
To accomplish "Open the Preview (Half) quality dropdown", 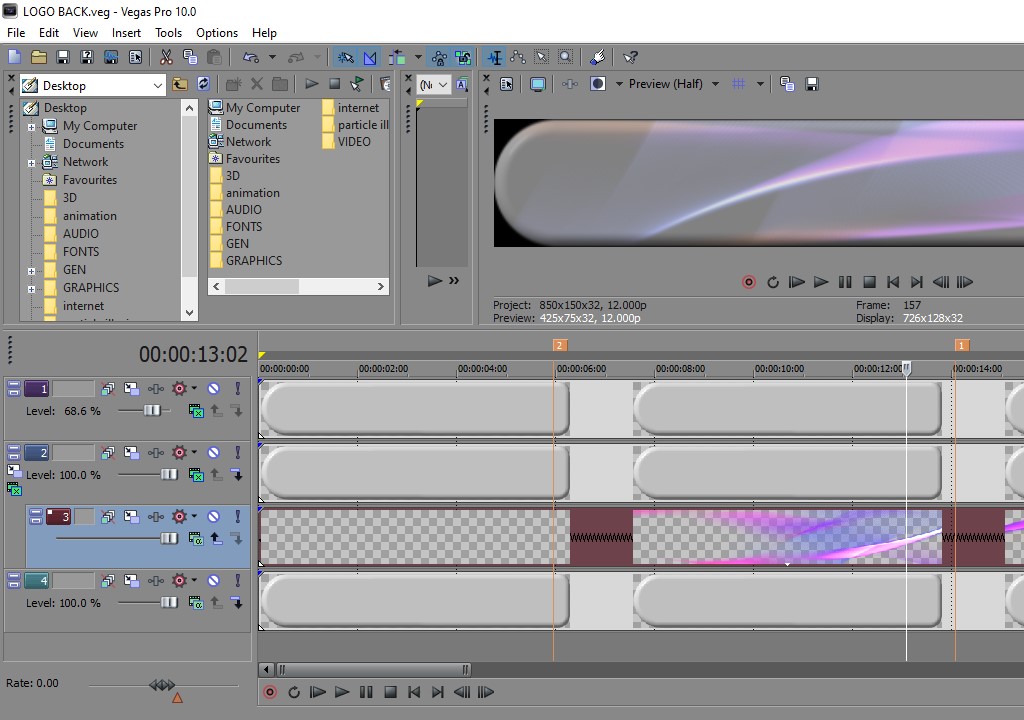I will pyautogui.click(x=715, y=84).
